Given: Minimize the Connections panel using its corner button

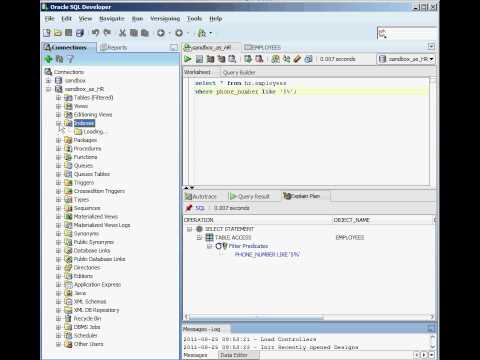Looking at the screenshot, I should (173, 47).
